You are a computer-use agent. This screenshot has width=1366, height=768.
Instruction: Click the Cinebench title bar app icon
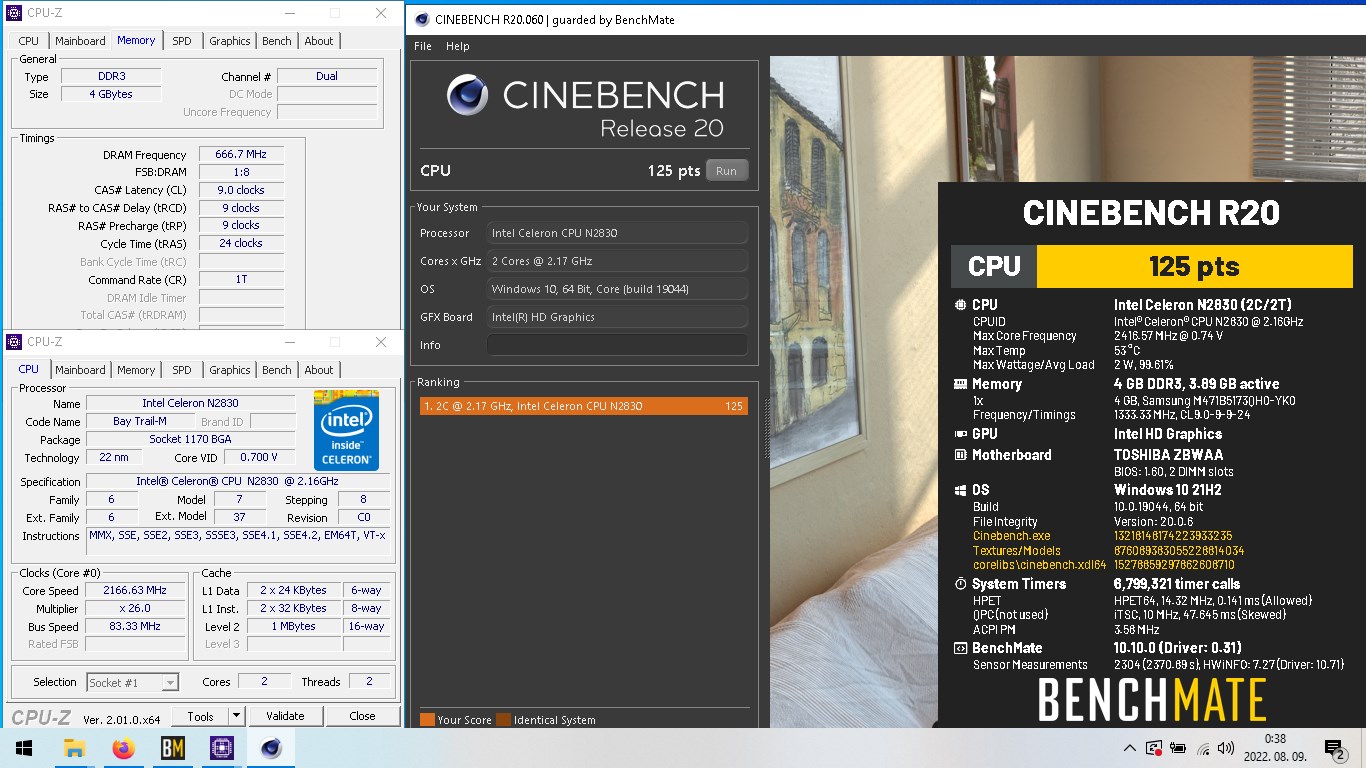pyautogui.click(x=422, y=19)
